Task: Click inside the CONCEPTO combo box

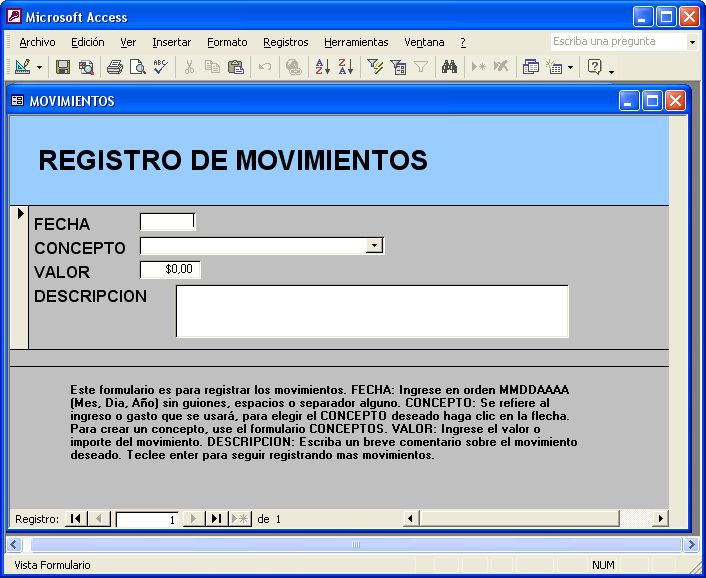Action: pyautogui.click(x=253, y=246)
